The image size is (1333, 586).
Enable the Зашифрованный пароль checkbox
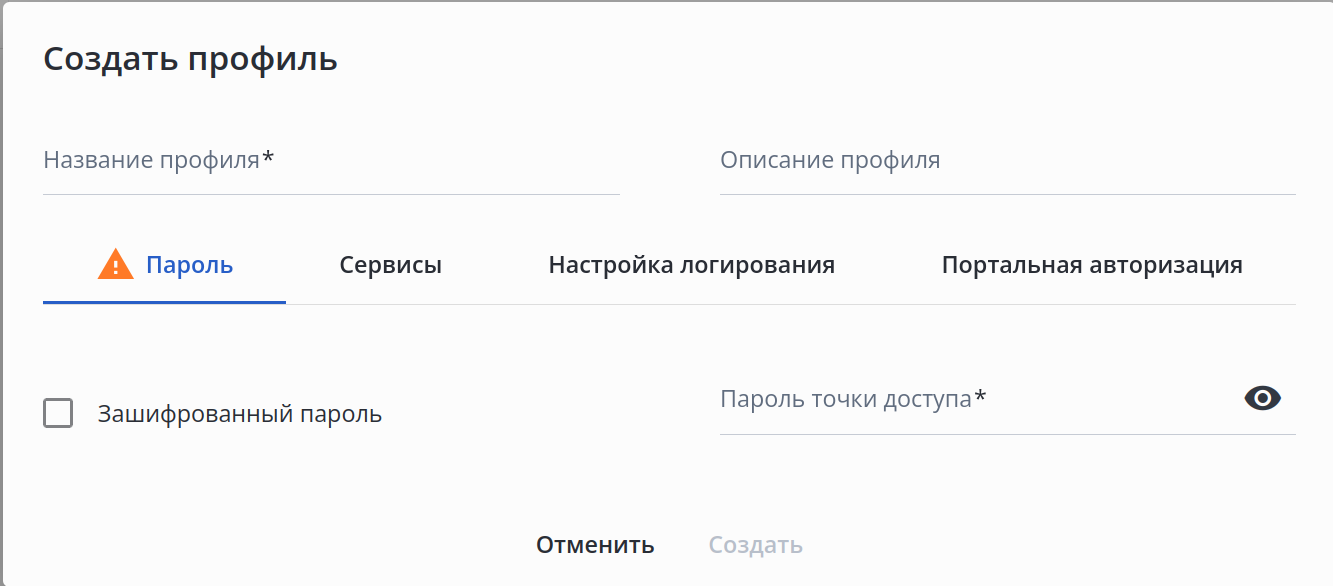pos(58,413)
